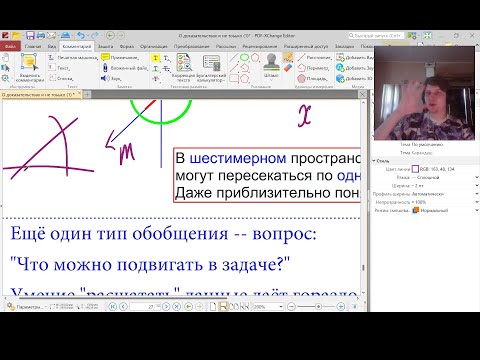Select the Highlight Text tool
Image resolution: width=480 pixels, height=360 pixels.
point(156,58)
